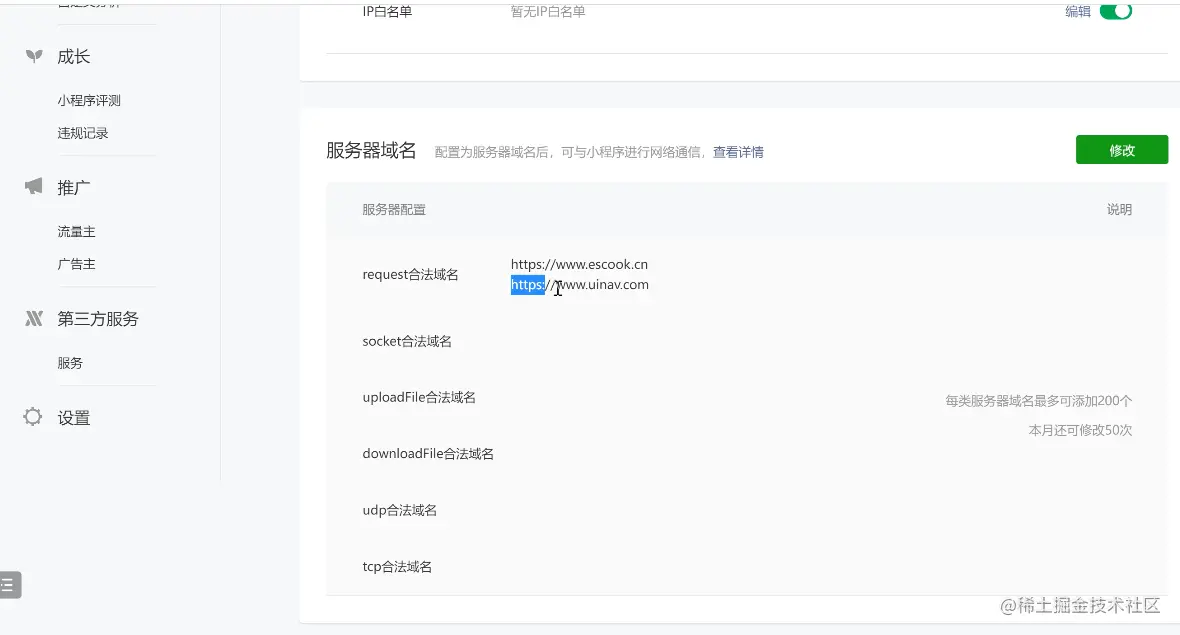Select 广告主 in sidebar
The width and height of the screenshot is (1180, 635).
(x=76, y=264)
